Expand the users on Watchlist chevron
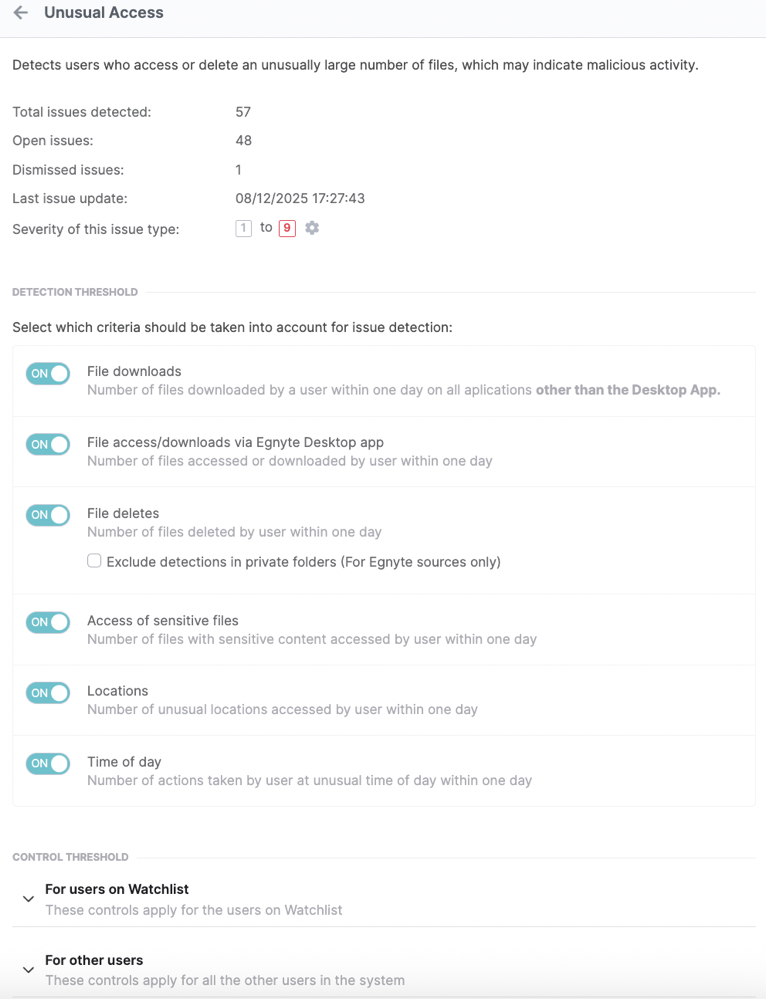766x999 pixels. coord(28,899)
